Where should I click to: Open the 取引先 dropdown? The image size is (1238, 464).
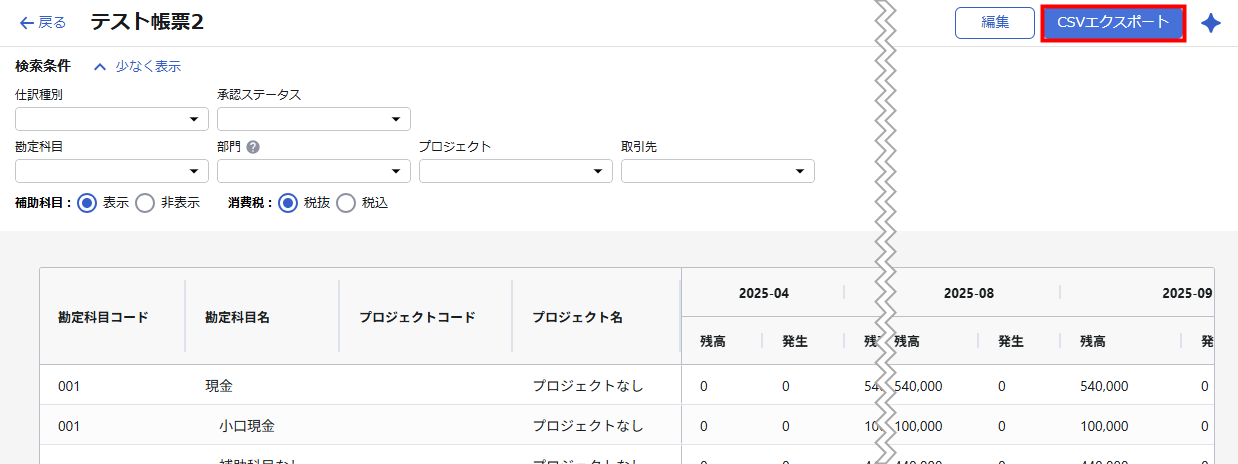(x=717, y=172)
